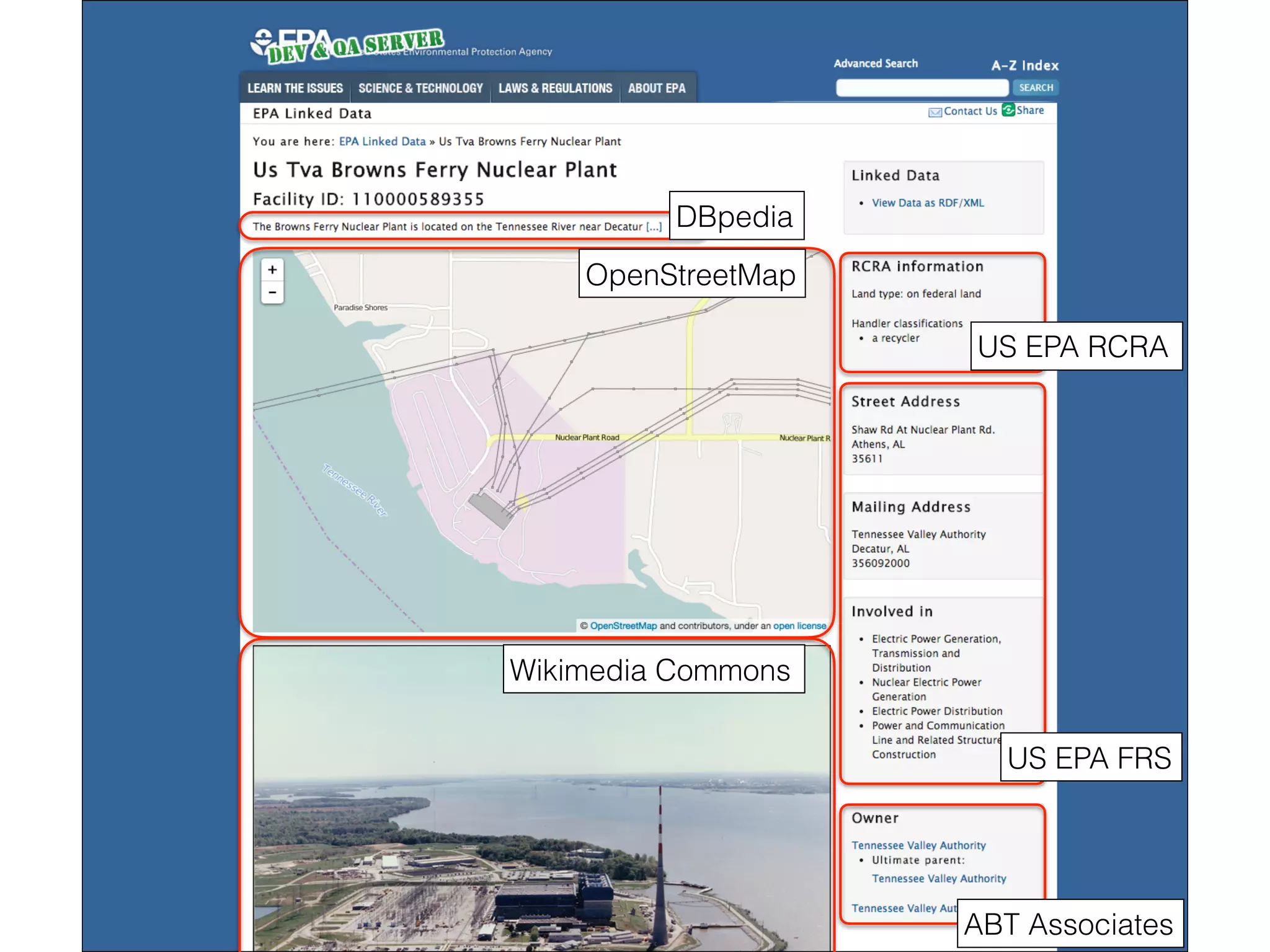
Task: Zoom in on the OpenStreetMap map
Action: [272, 270]
